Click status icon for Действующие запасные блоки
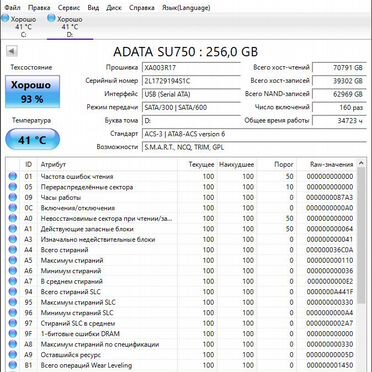Image resolution: width=372 pixels, height=372 pixels. [x=13, y=229]
